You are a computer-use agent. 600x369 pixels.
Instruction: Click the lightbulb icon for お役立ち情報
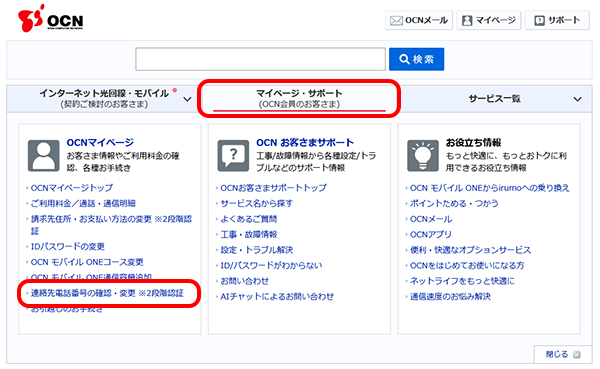tap(423, 155)
